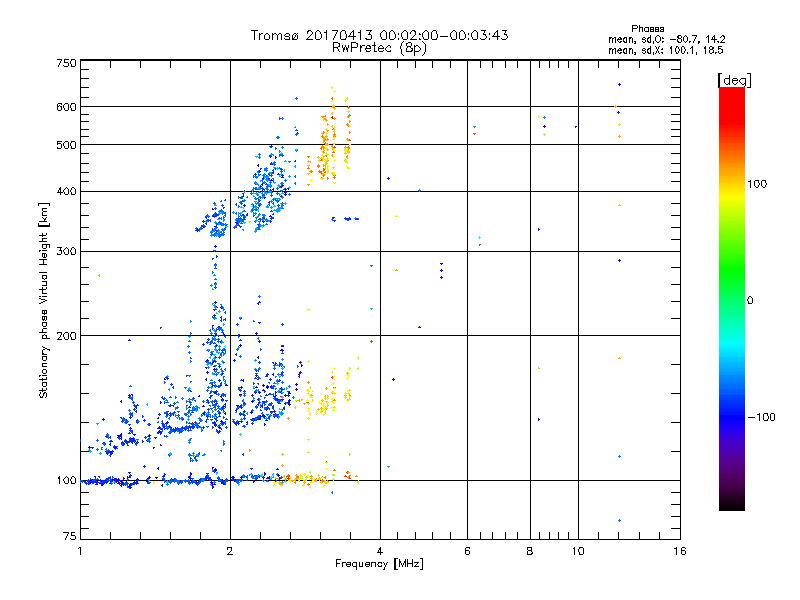The height and width of the screenshot is (600, 800).
Task: Click the x-axis tick label '6'
Action: pyautogui.click(x=467, y=551)
